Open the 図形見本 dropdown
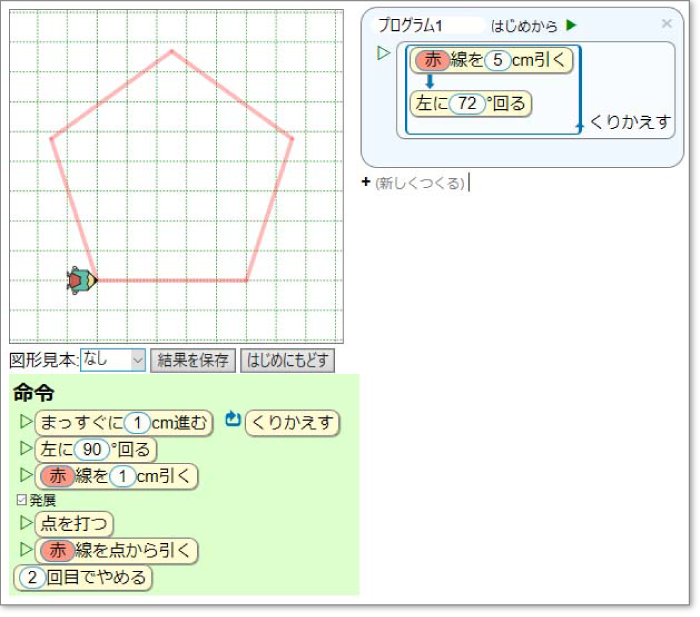700x617 pixels. [113, 360]
